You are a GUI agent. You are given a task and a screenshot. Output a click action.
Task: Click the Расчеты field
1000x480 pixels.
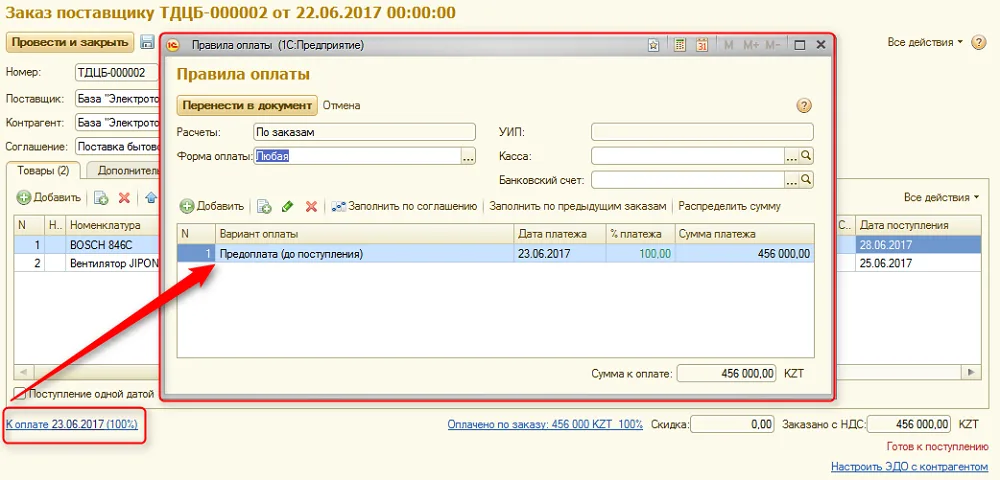(x=364, y=132)
